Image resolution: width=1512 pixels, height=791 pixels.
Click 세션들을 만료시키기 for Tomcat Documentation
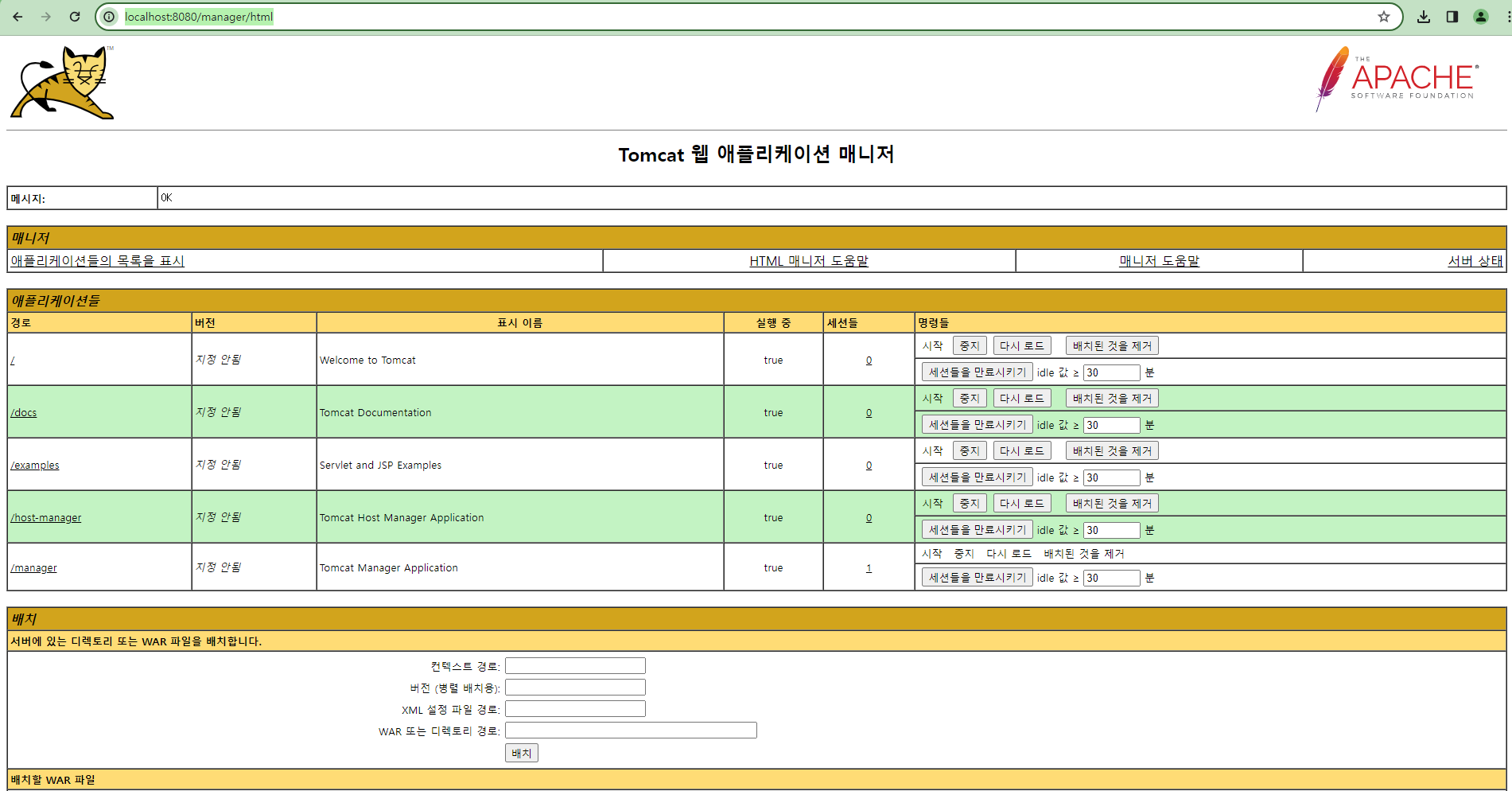point(978,425)
